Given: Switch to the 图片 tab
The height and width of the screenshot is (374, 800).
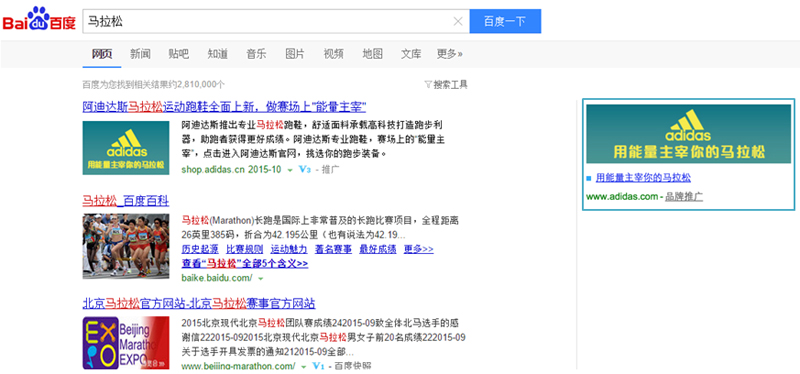Looking at the screenshot, I should (295, 54).
